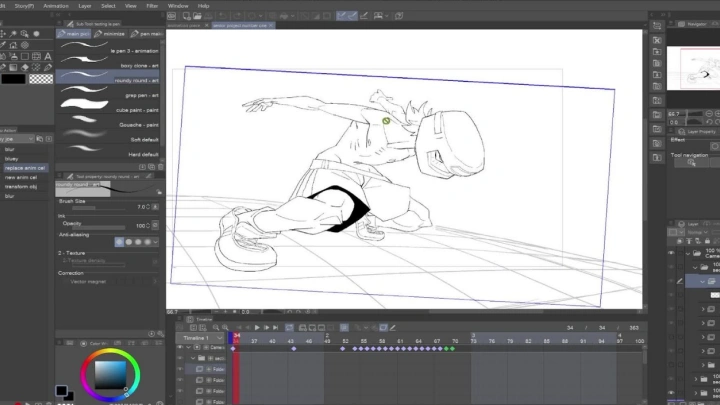Click the opacity settings icon
Image resolution: width=720 pixels, height=405 pixels.
(x=155, y=225)
